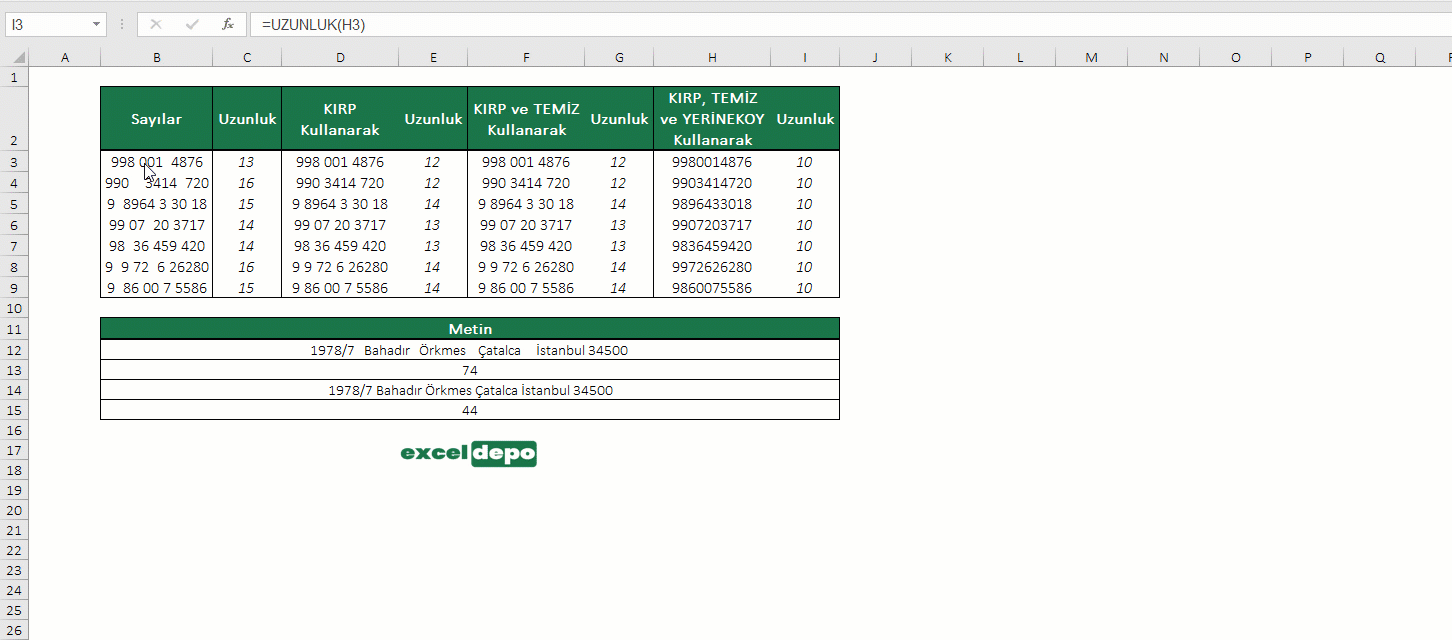1452x640 pixels.
Task: Select cell H9 with 9860075586
Action: [x=712, y=288]
